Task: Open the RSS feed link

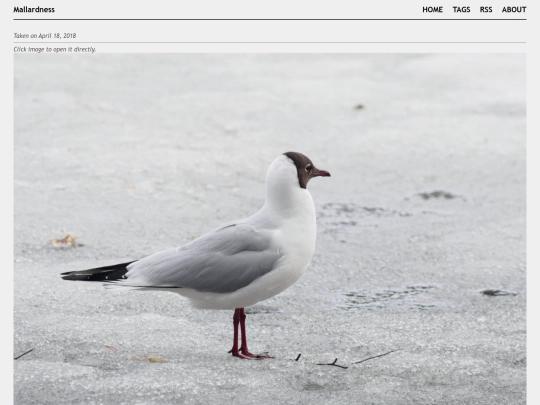Action: (x=486, y=10)
